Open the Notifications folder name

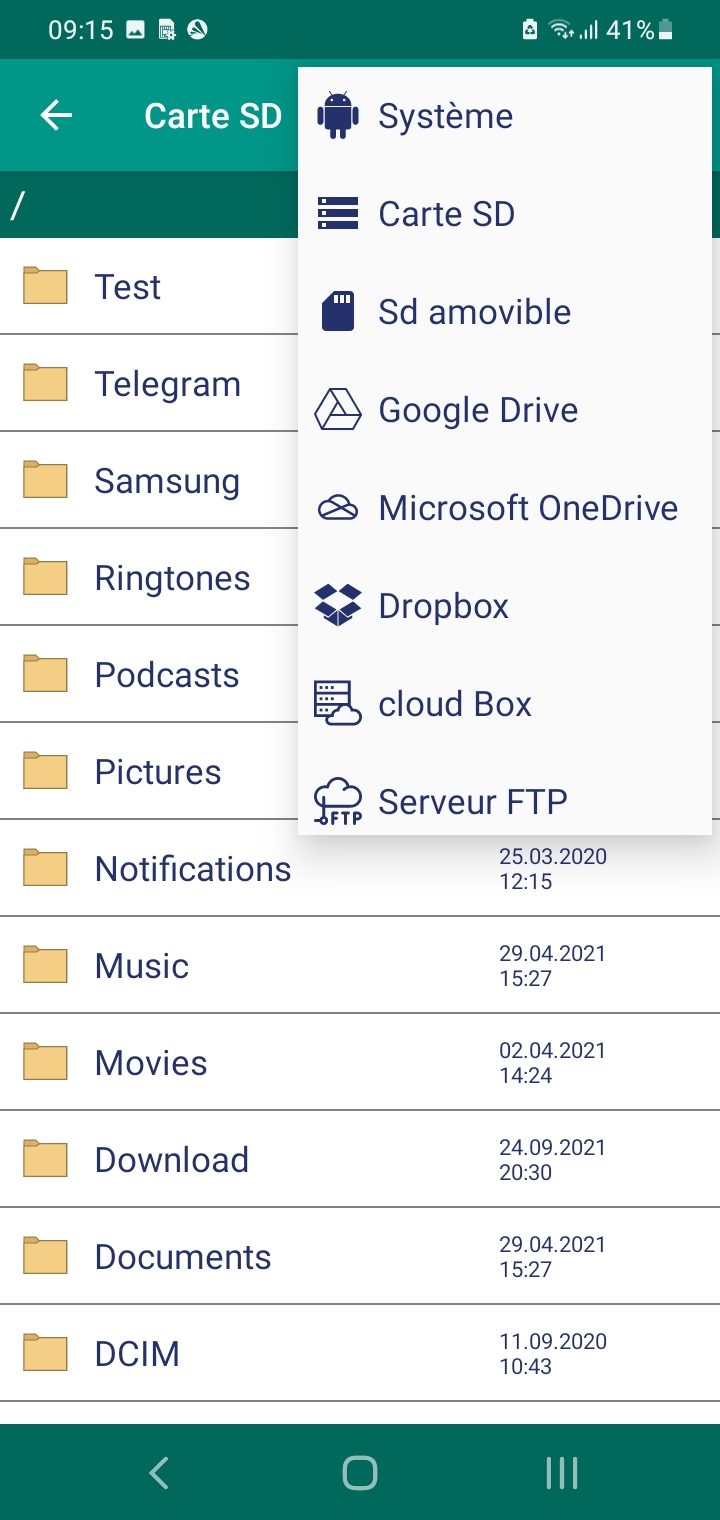coord(193,869)
